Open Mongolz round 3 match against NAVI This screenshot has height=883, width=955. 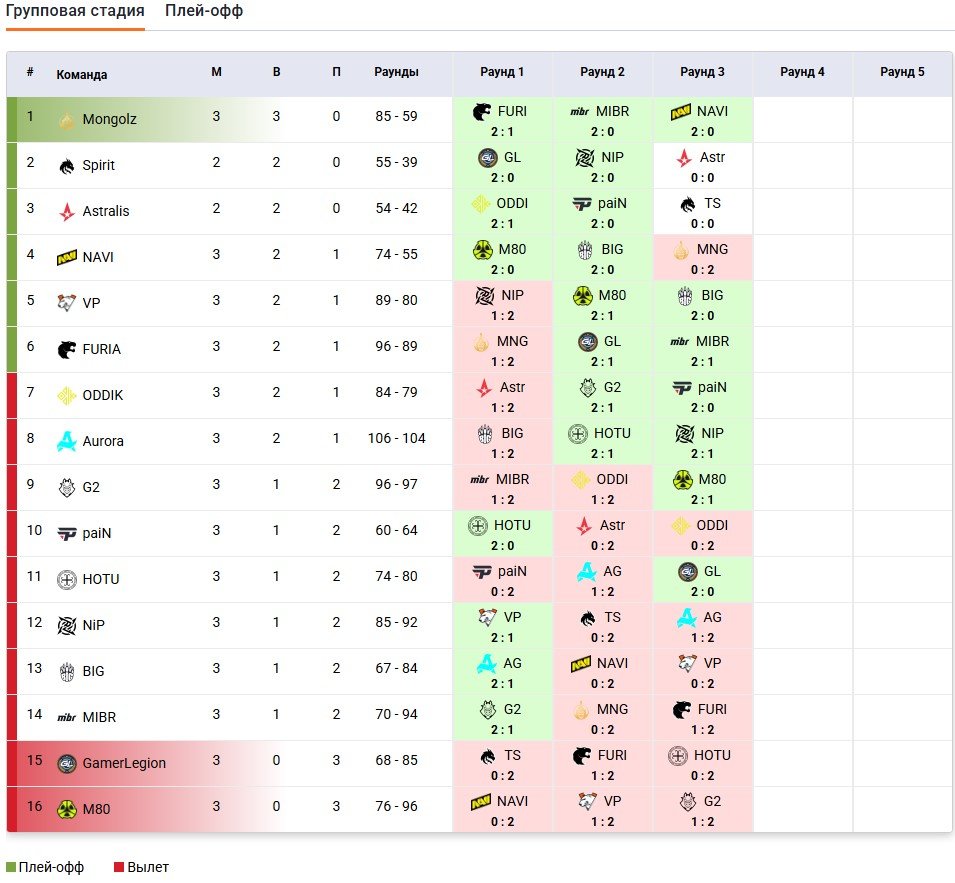tap(702, 120)
